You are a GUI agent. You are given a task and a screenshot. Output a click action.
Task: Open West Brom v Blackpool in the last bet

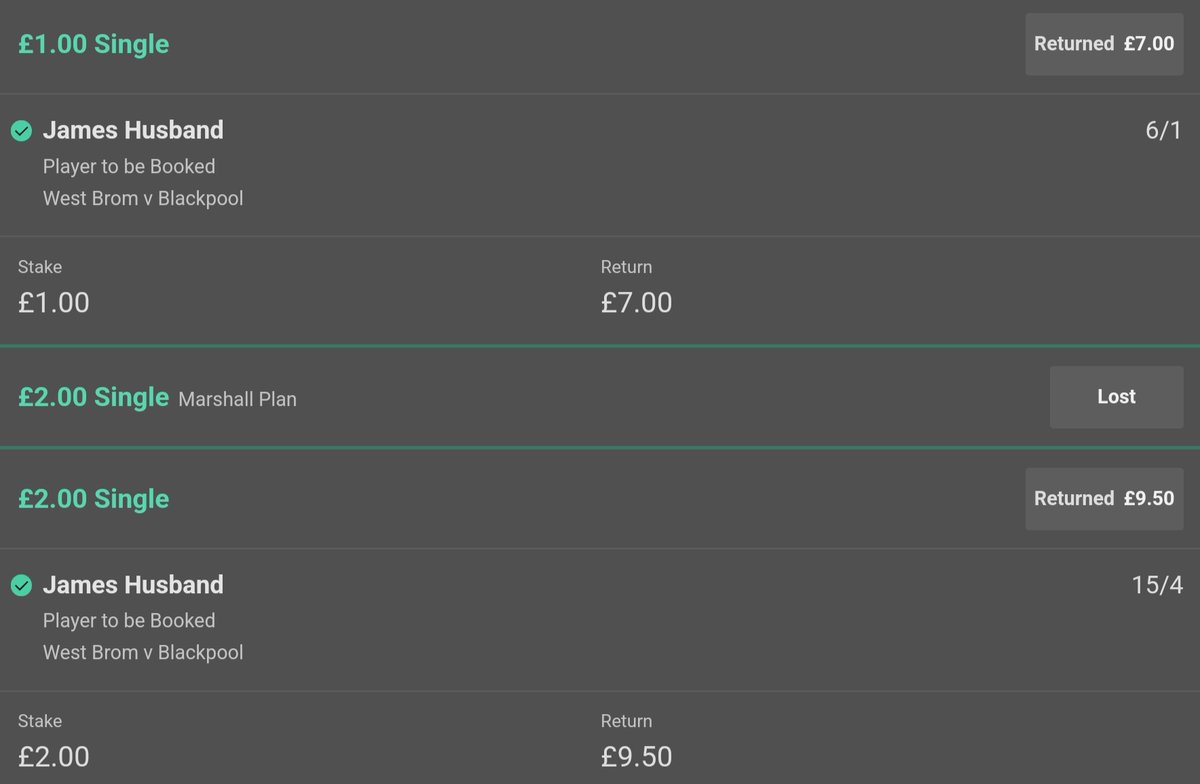(143, 652)
